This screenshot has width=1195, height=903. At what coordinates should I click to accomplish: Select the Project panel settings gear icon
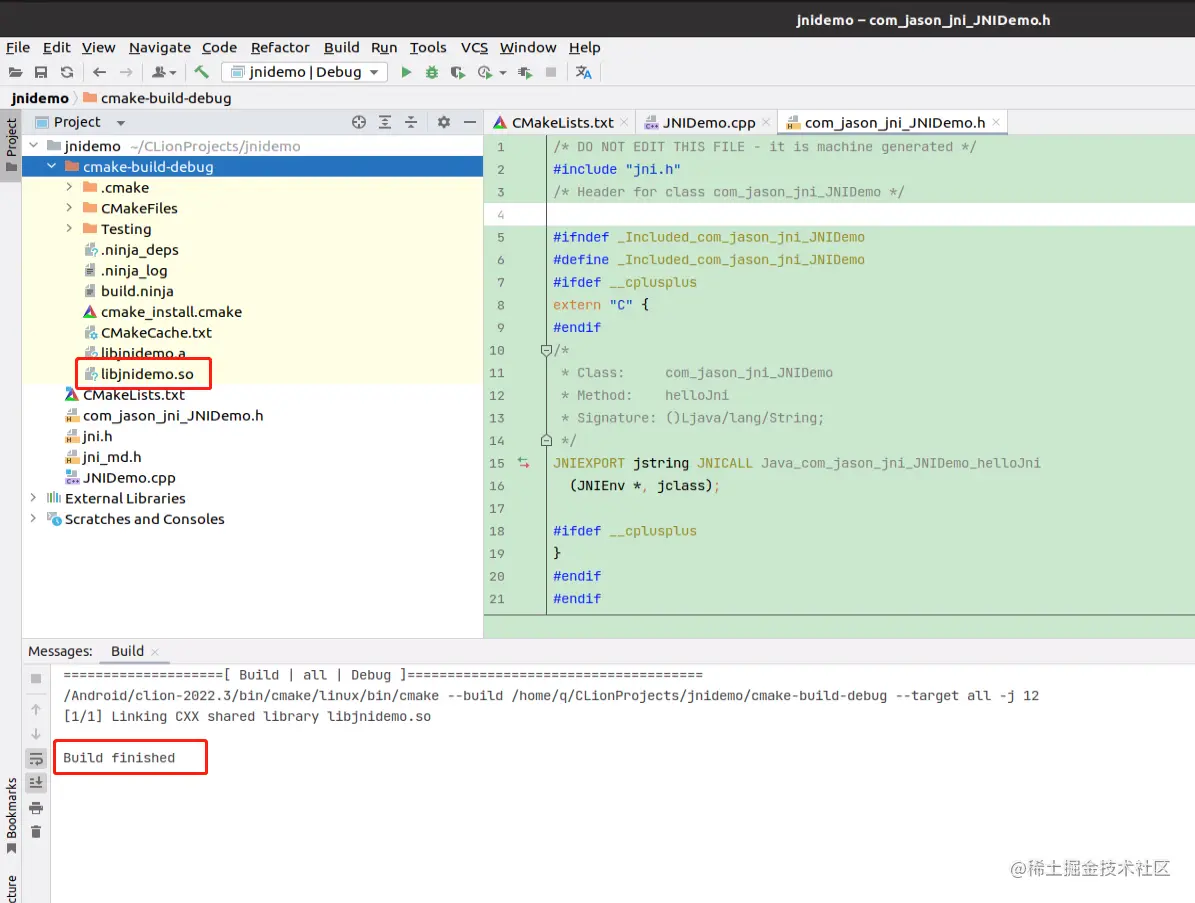(x=443, y=122)
